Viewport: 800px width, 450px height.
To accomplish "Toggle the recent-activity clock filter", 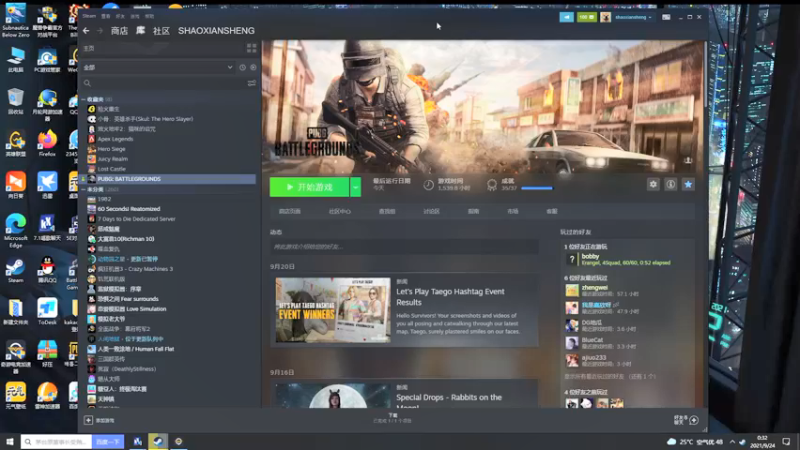I will pos(242,67).
